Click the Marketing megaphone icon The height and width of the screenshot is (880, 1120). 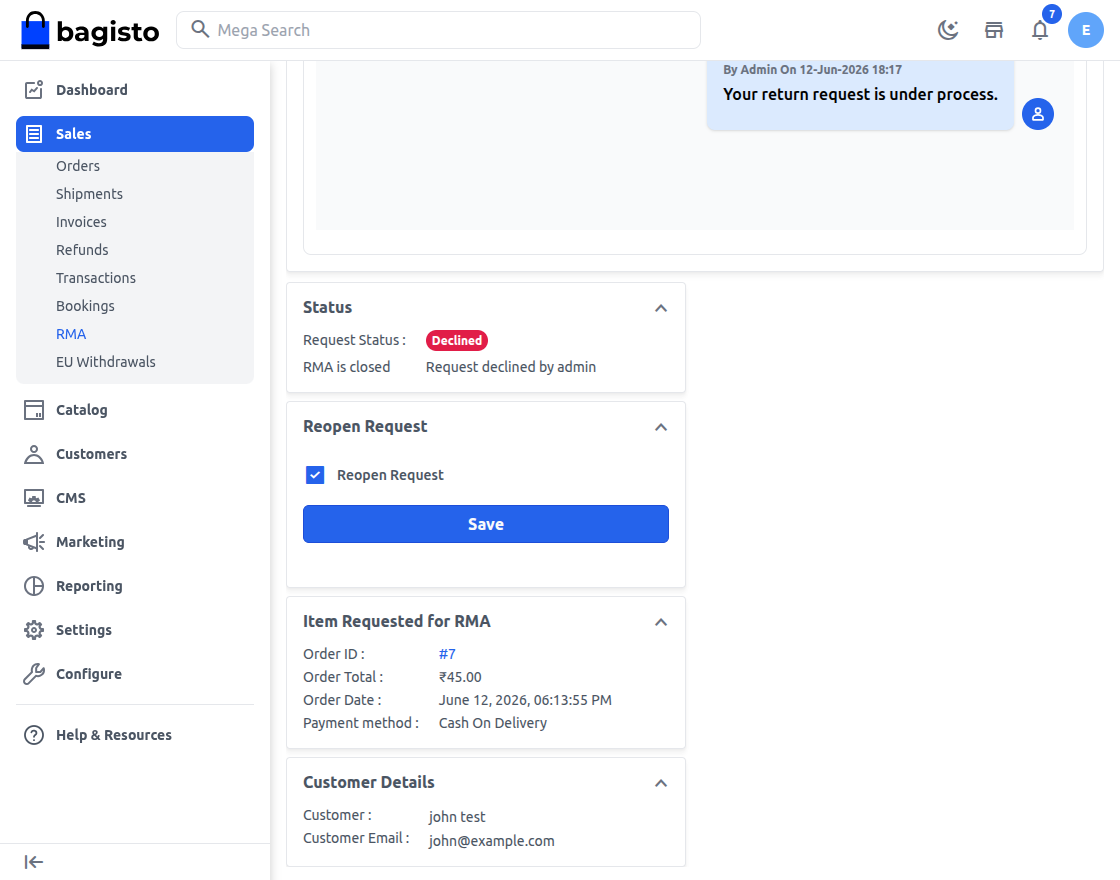point(34,541)
